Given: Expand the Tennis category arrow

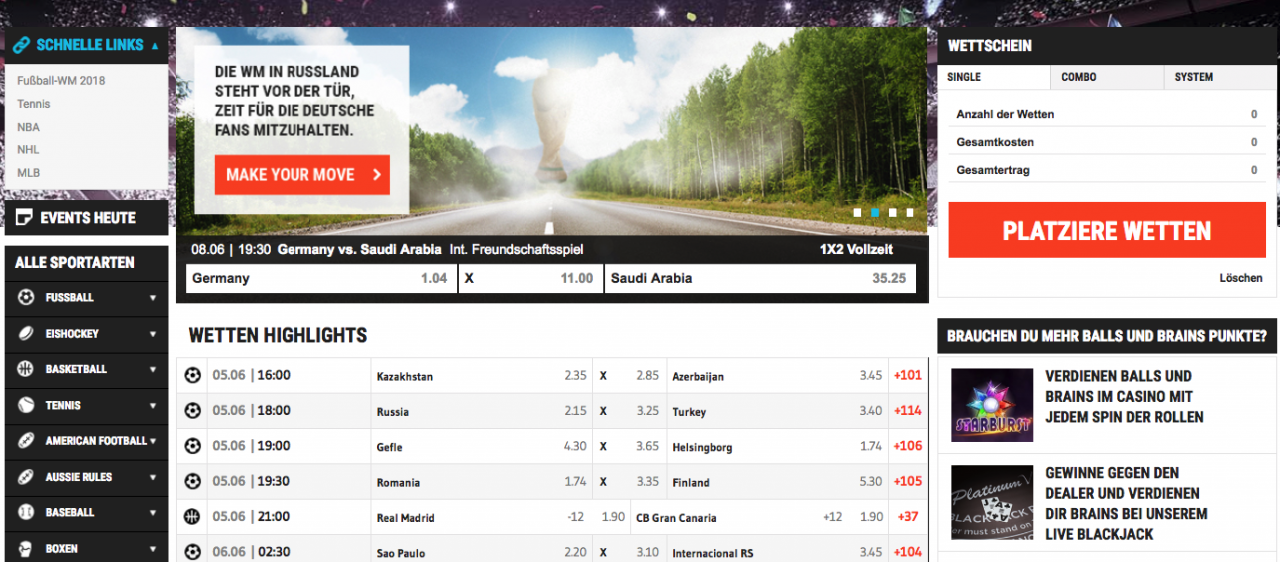Looking at the screenshot, I should tap(153, 406).
